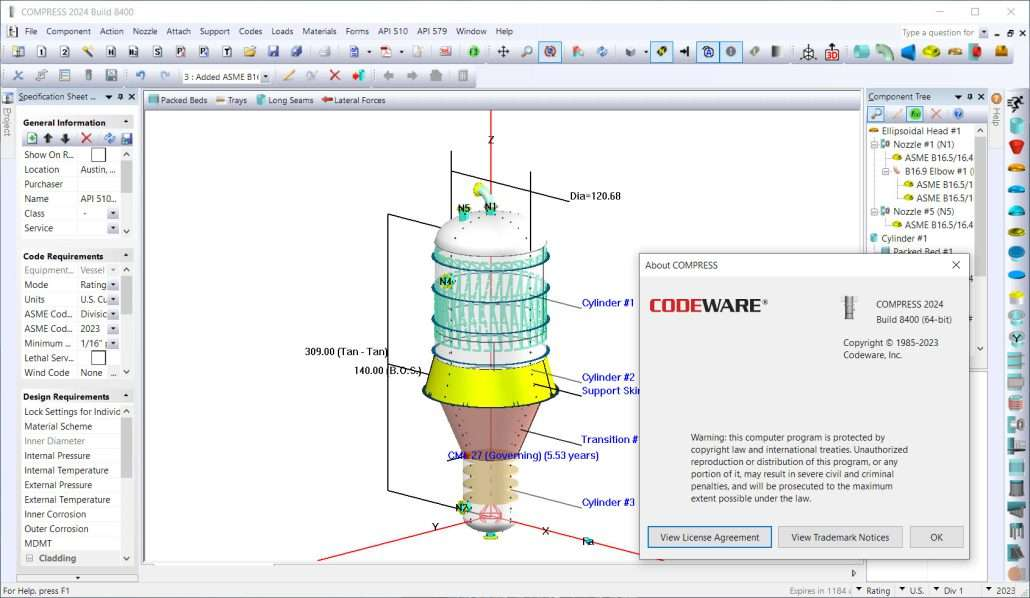The width and height of the screenshot is (1030, 598).
Task: Click the running man icon in right sidebar
Action: [x=1016, y=103]
